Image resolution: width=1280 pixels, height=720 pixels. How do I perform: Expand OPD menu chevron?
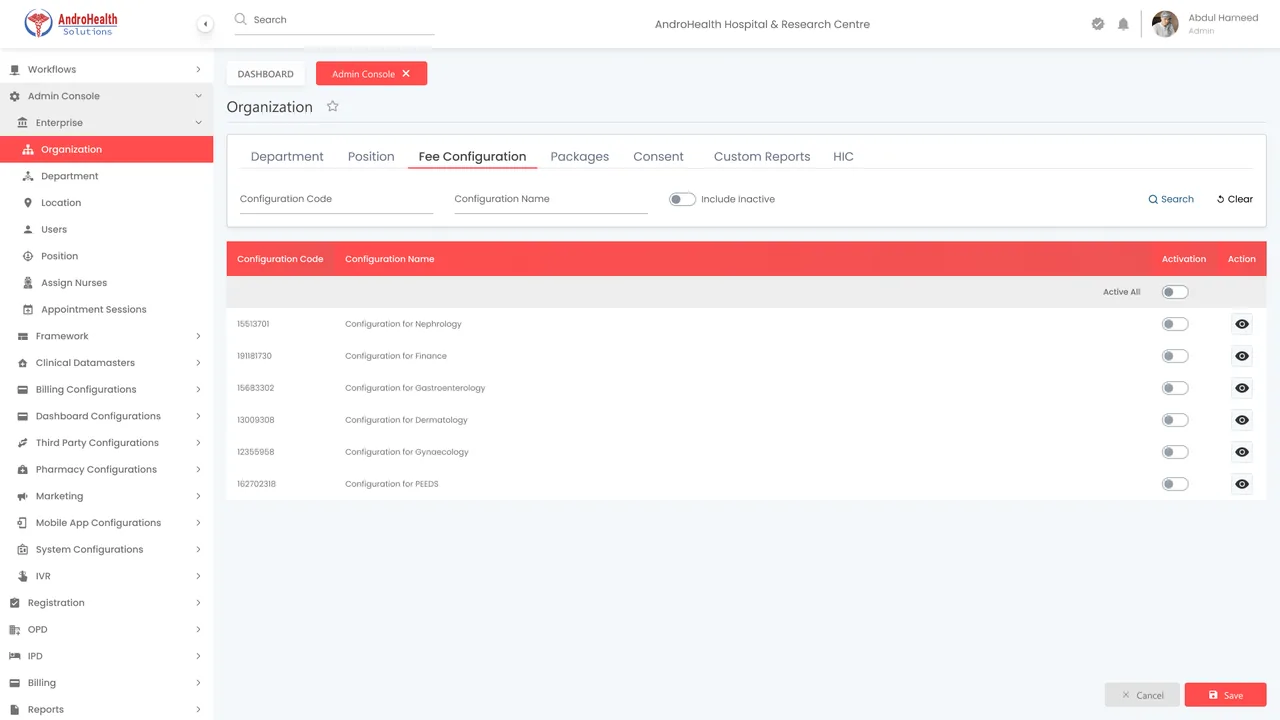(x=198, y=629)
